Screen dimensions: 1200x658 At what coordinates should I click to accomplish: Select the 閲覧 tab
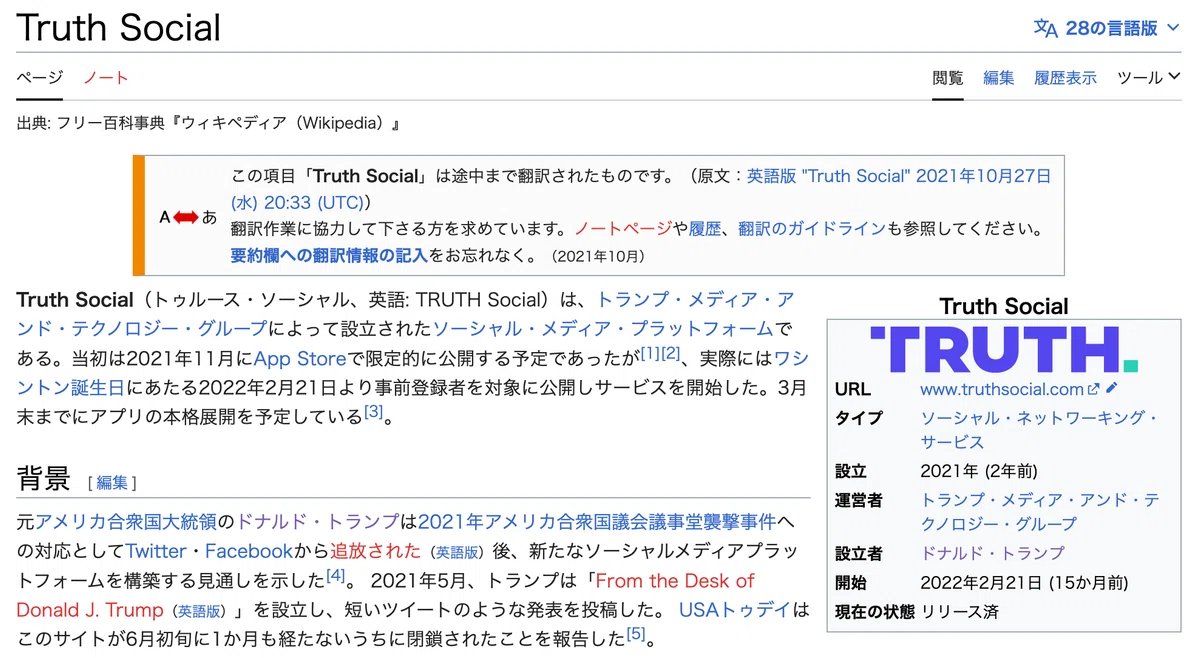(x=947, y=77)
